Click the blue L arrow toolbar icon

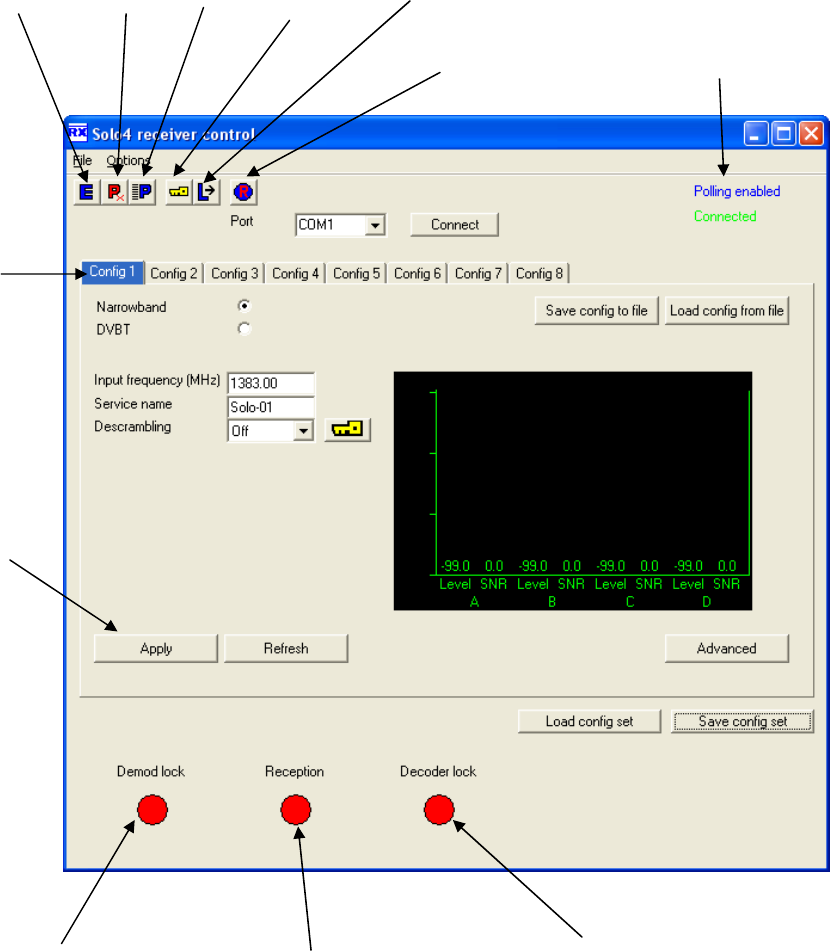(206, 192)
